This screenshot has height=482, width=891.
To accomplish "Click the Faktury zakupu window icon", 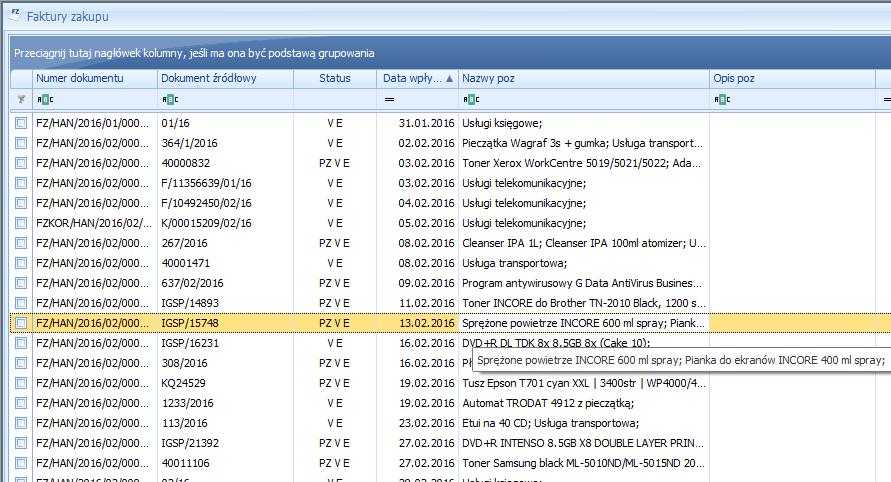I will 15,15.
